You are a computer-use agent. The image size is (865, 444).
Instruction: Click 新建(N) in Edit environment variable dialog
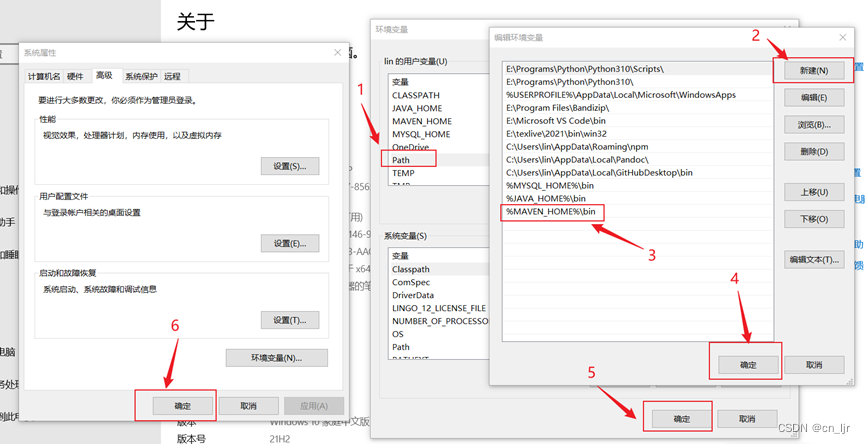[x=814, y=71]
